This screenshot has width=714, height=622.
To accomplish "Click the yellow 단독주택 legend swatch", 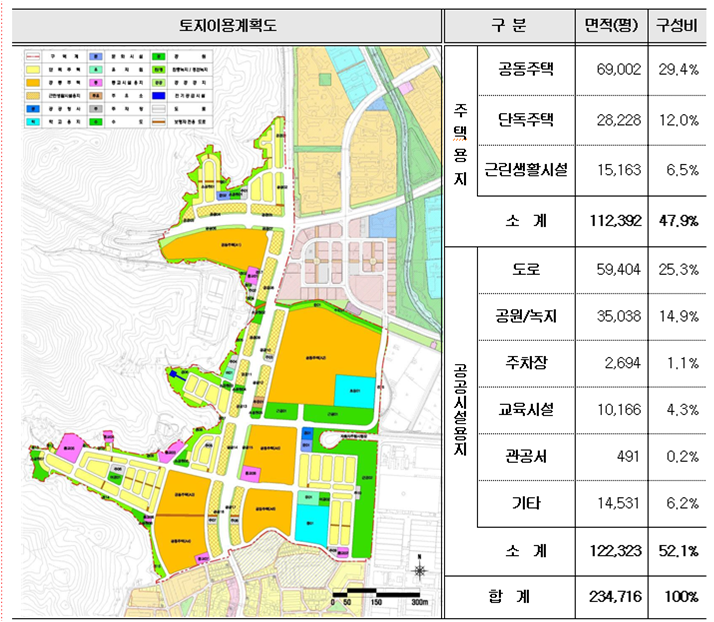I will [x=33, y=70].
